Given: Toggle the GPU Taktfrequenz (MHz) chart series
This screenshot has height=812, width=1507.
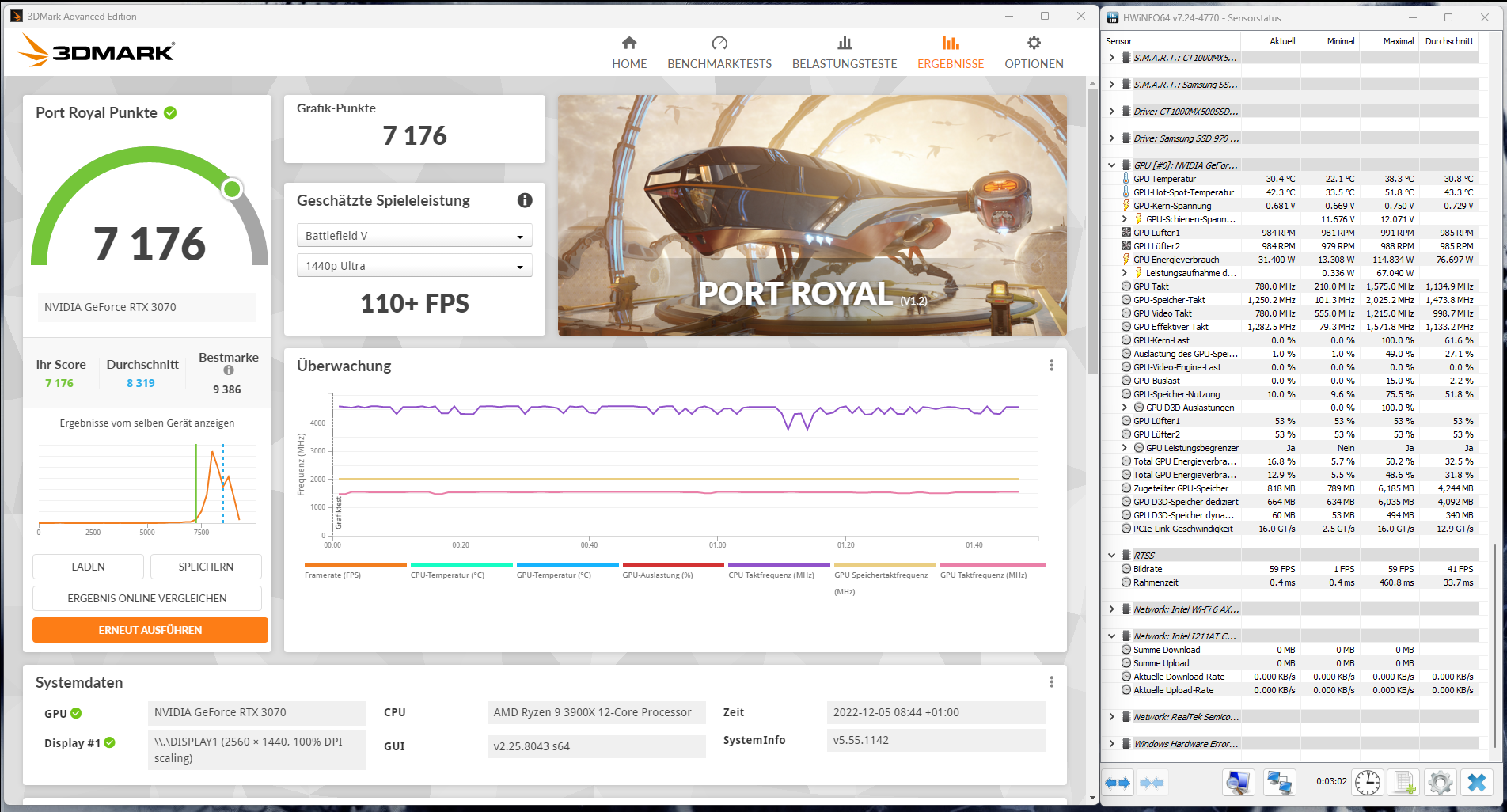Looking at the screenshot, I should coord(993,571).
